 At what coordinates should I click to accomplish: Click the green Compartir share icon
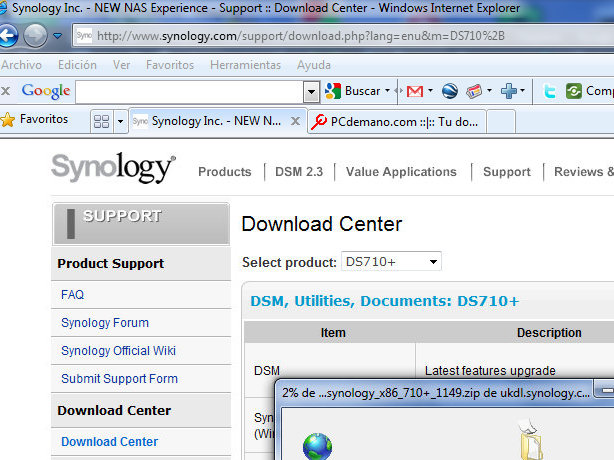click(574, 91)
